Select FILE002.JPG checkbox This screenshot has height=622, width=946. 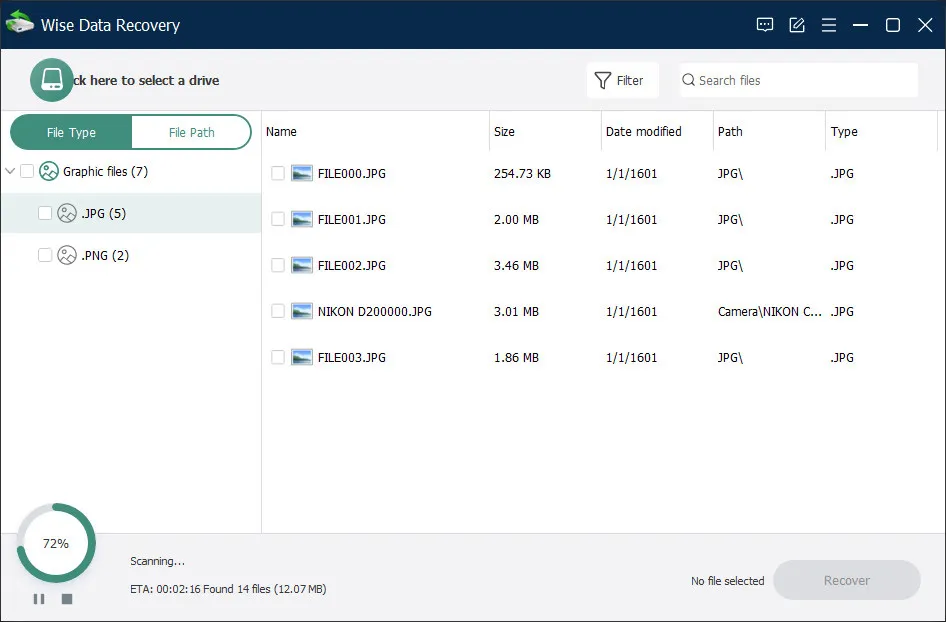coord(278,265)
